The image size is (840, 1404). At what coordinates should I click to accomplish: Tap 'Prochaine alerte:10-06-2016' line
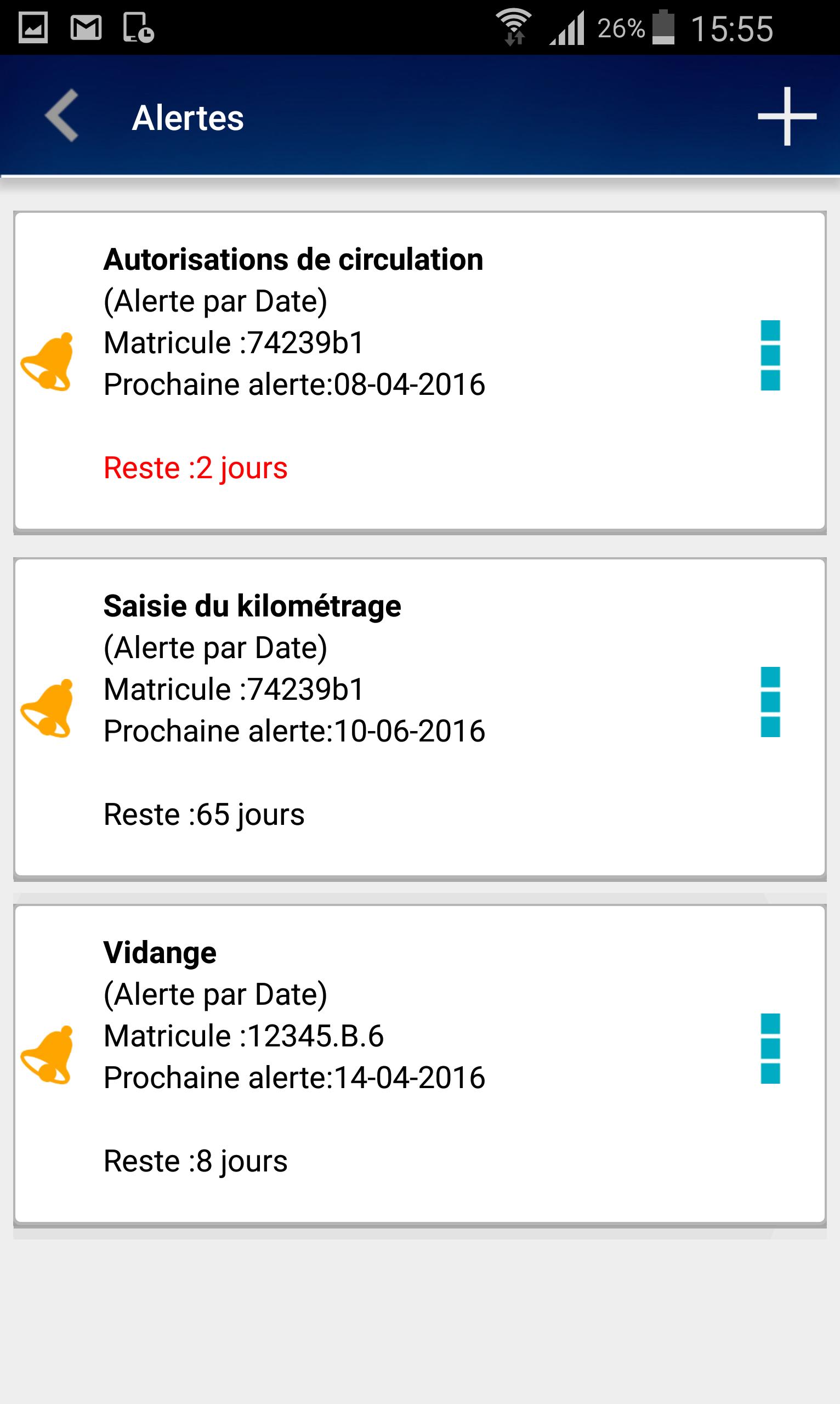[294, 731]
